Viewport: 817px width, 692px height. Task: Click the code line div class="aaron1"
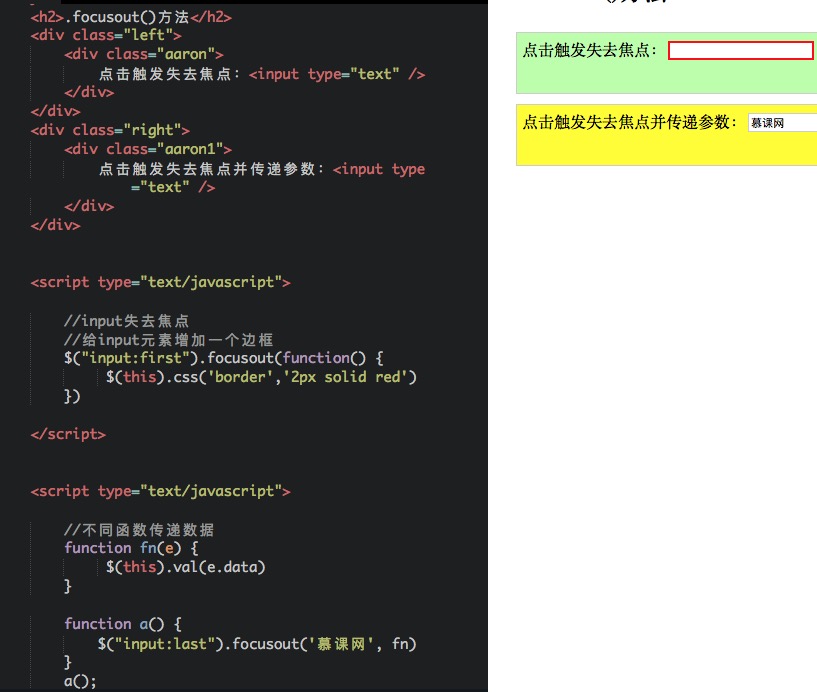click(148, 150)
